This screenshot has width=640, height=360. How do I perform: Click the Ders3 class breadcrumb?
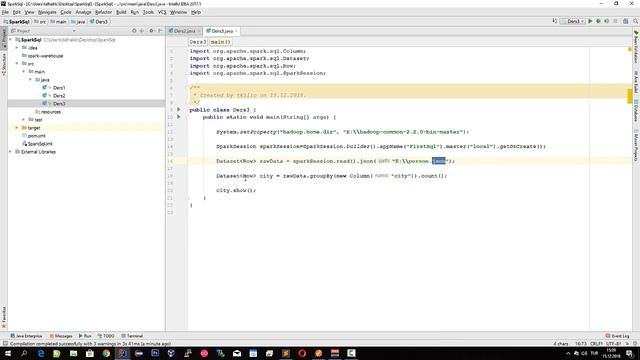pyautogui.click(x=198, y=42)
